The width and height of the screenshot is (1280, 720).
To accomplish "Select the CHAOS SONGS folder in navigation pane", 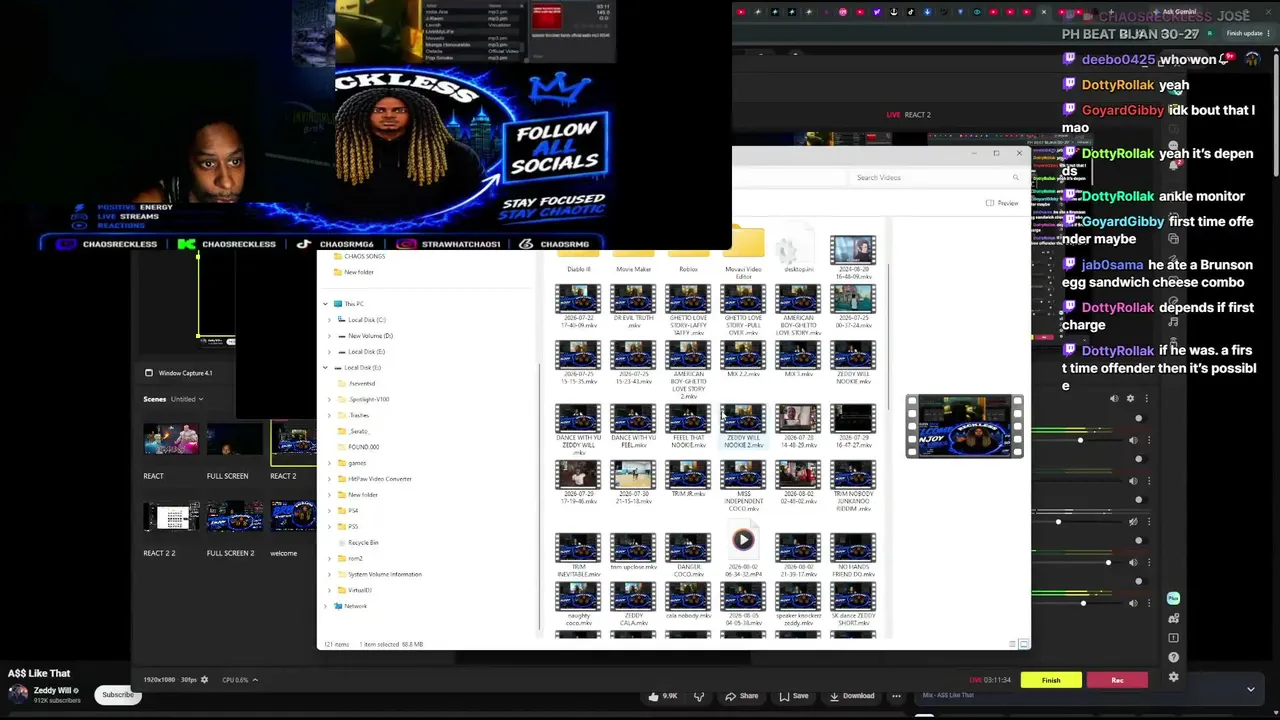I will pyautogui.click(x=359, y=257).
